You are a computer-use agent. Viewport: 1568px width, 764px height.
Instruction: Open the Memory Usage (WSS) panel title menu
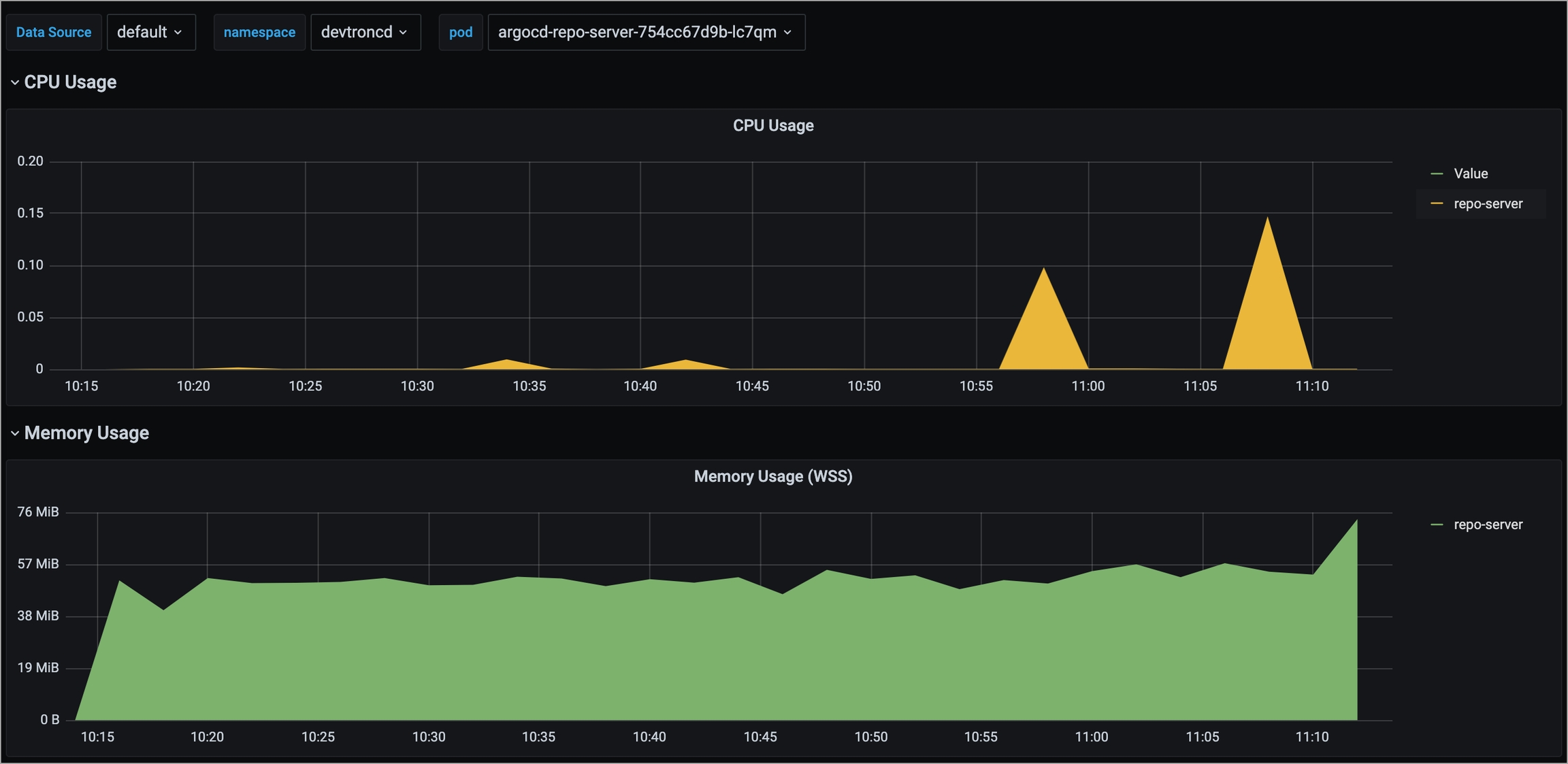pyautogui.click(x=773, y=476)
